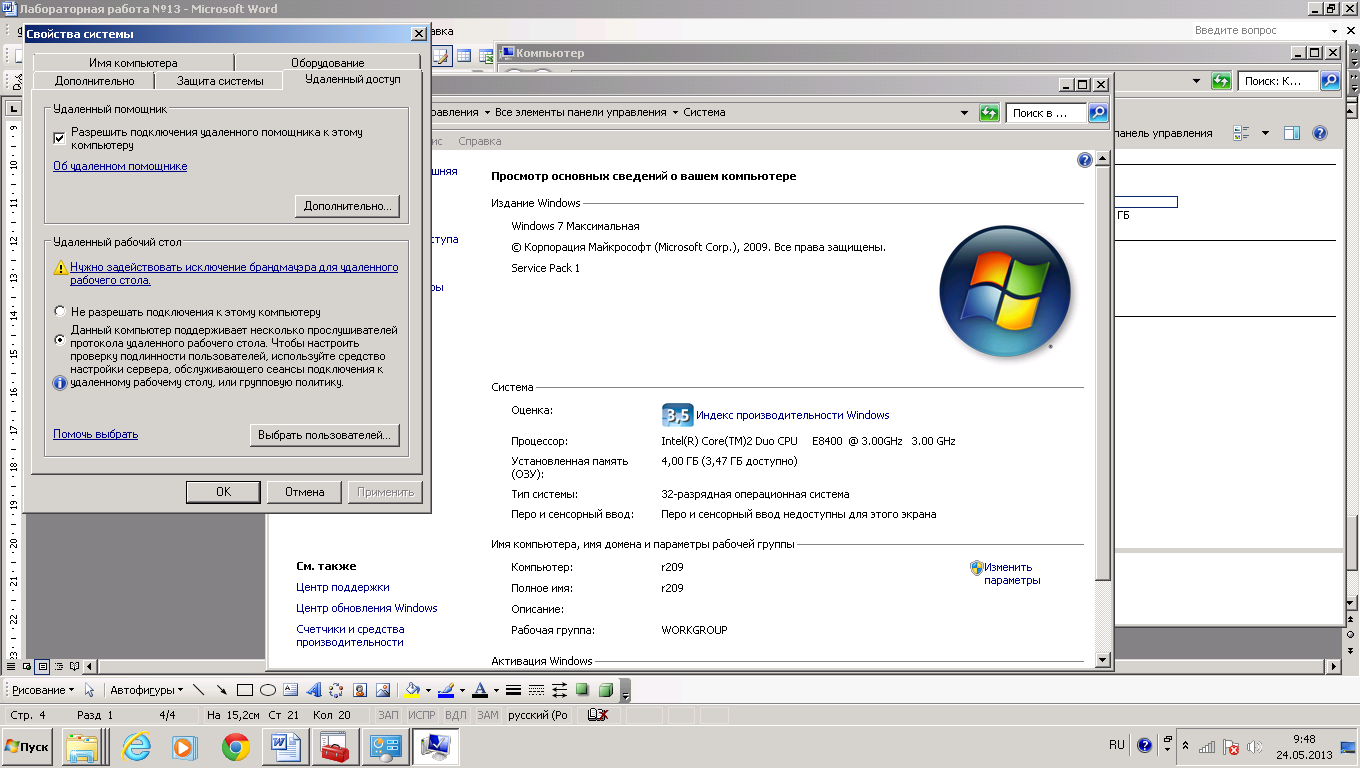Open the 'Оборудование' tab
Viewport: 1360px width, 768px height.
point(328,63)
